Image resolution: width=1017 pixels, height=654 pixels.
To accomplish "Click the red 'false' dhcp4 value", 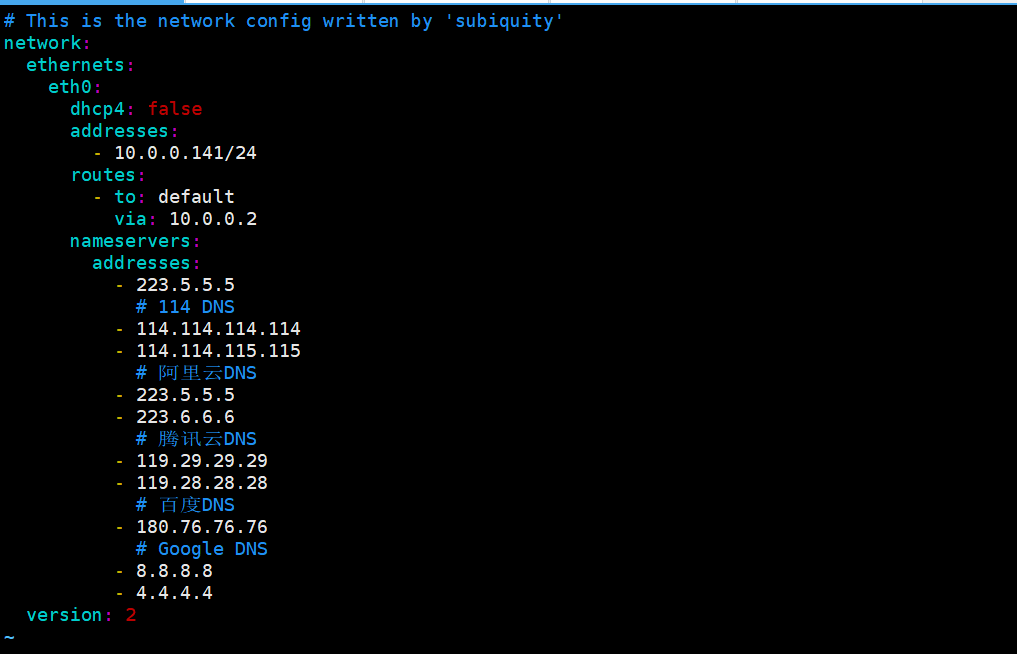I will pos(175,109).
